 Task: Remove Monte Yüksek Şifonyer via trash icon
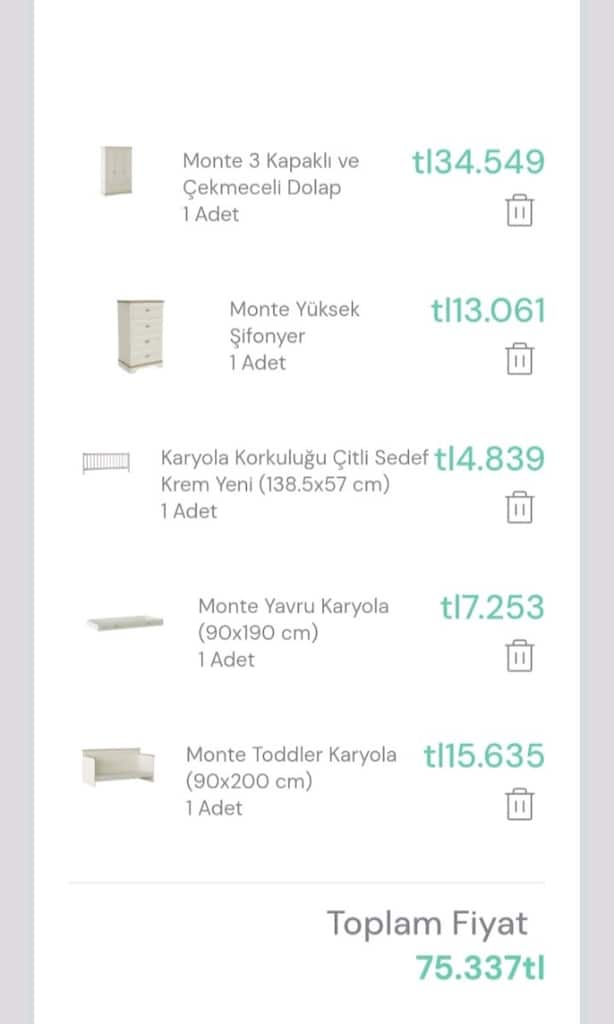pos(519,359)
